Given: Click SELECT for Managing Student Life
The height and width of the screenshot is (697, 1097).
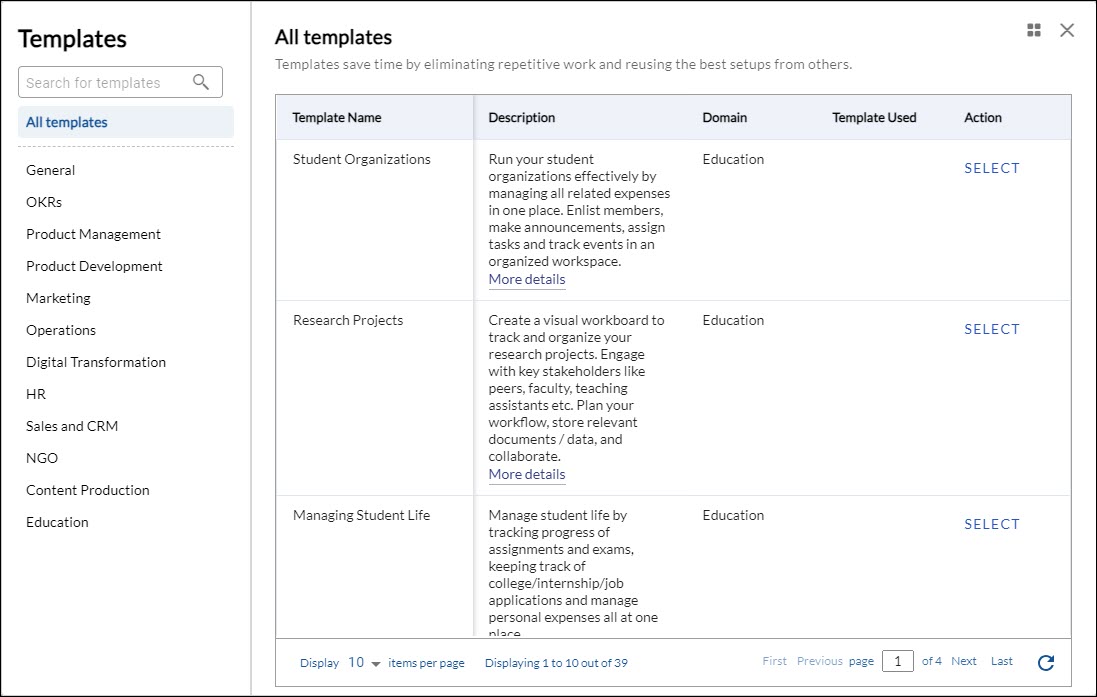Looking at the screenshot, I should (x=991, y=523).
